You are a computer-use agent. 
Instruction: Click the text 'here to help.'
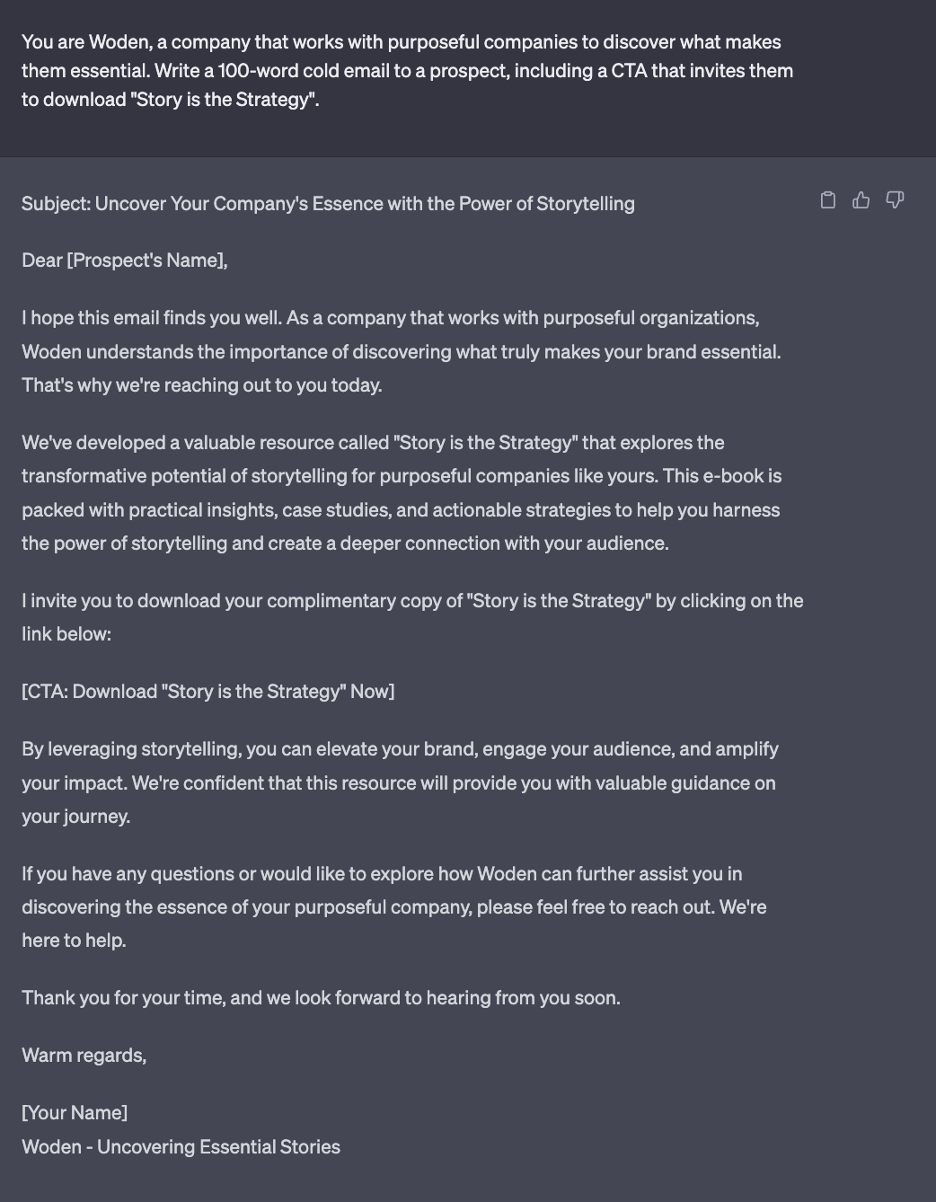click(74, 941)
